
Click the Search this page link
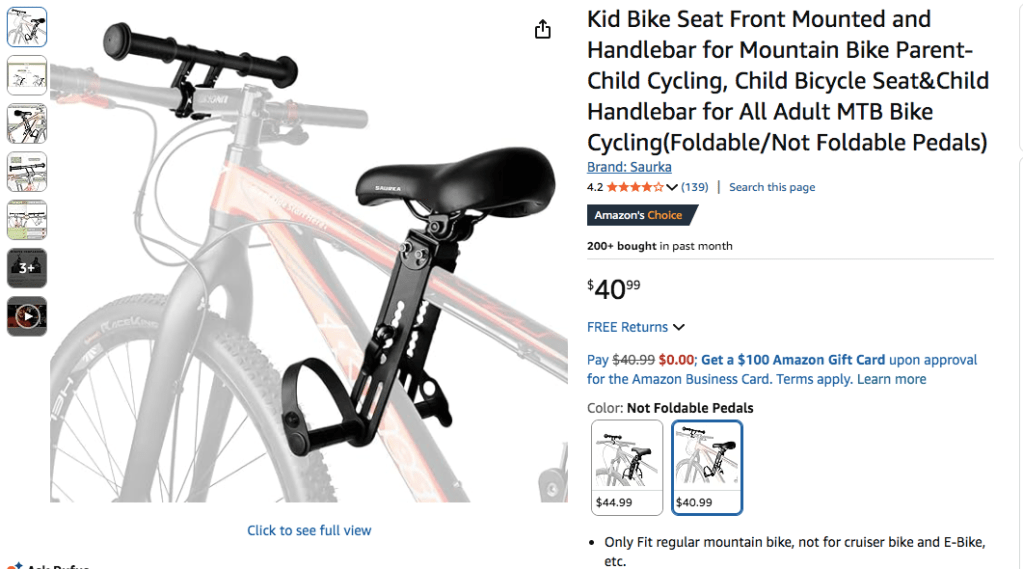[772, 187]
